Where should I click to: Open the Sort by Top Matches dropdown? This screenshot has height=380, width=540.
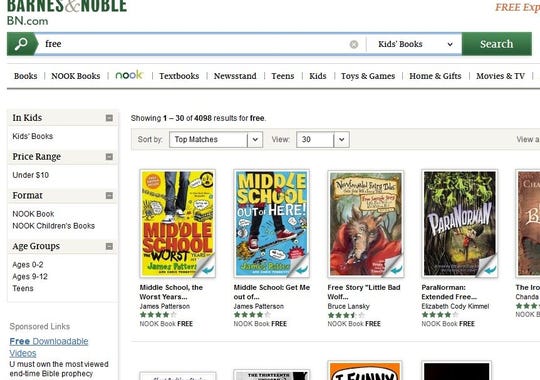(x=216, y=140)
